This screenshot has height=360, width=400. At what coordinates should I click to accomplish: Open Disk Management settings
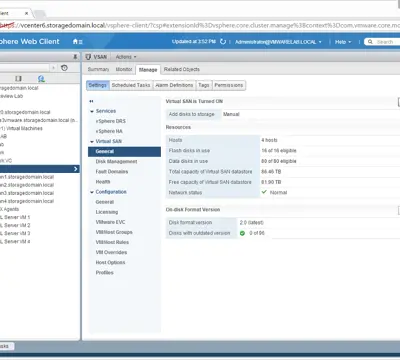(116, 162)
